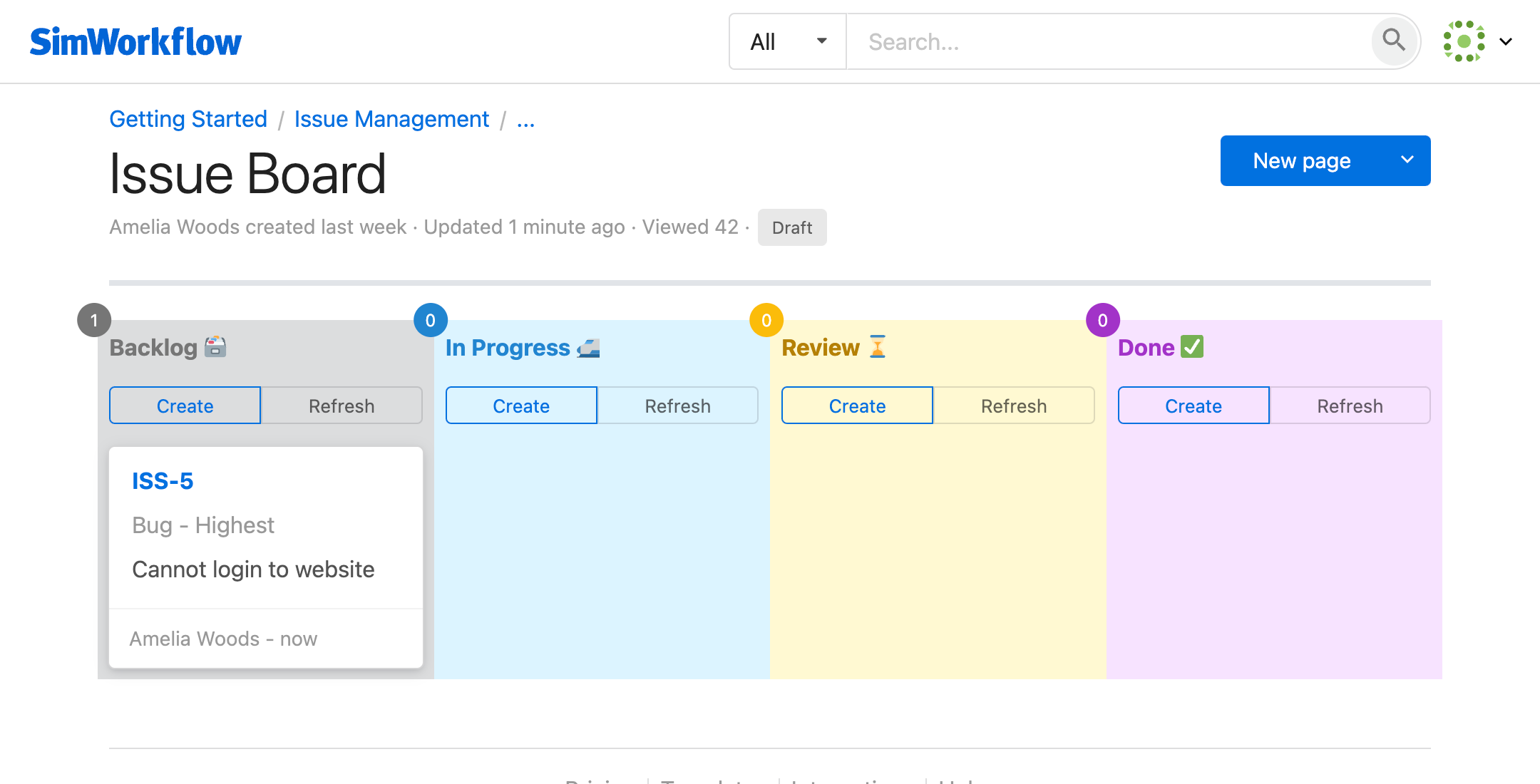Click the Review count badge
Image resolution: width=1540 pixels, height=784 pixels.
coord(766,321)
